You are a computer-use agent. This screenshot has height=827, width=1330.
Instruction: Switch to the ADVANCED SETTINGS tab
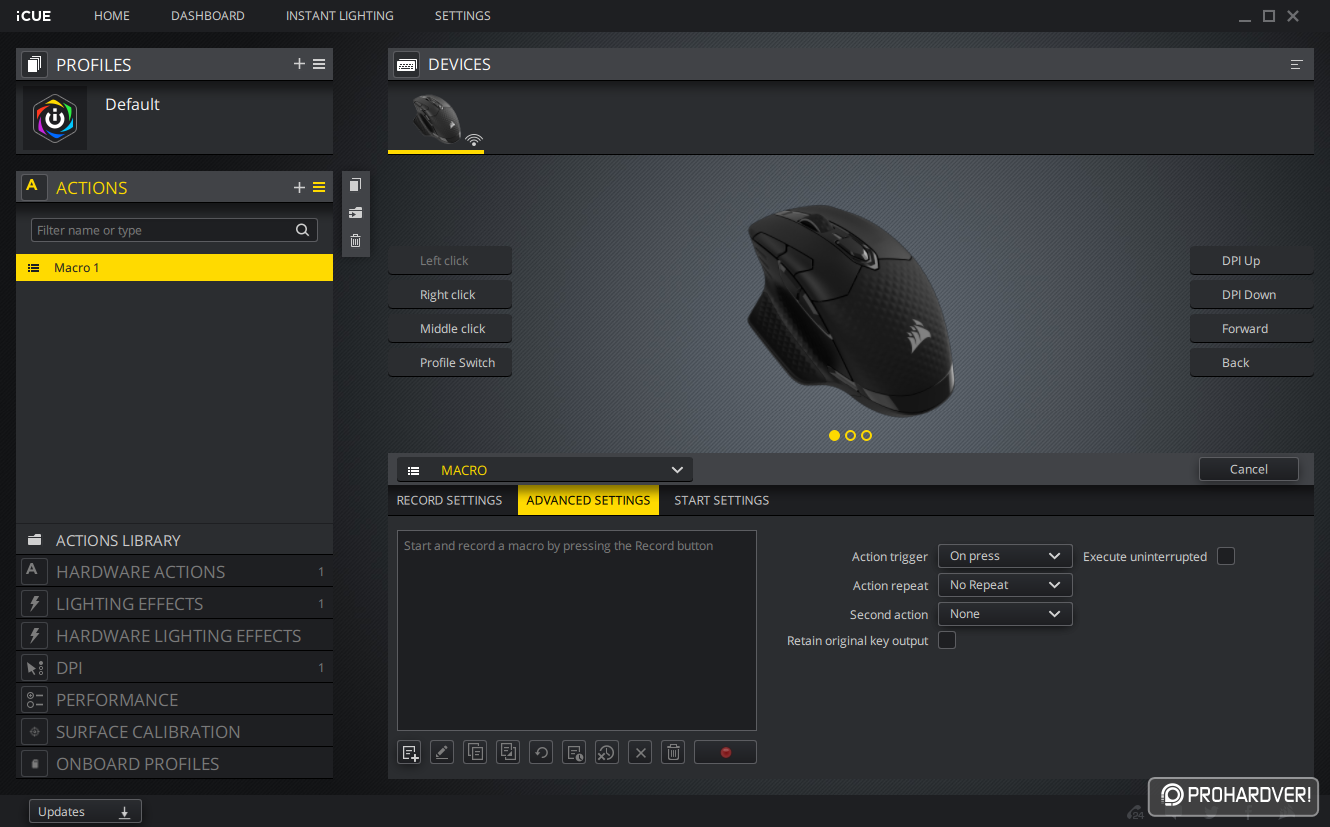[x=588, y=500]
